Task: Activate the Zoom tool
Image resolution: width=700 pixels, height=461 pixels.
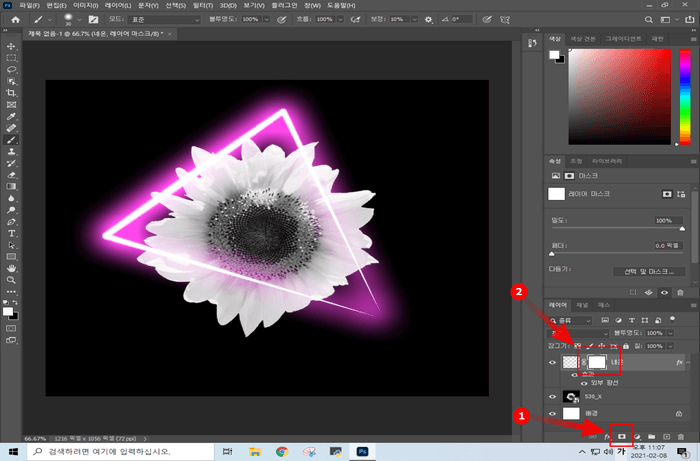Action: point(12,279)
